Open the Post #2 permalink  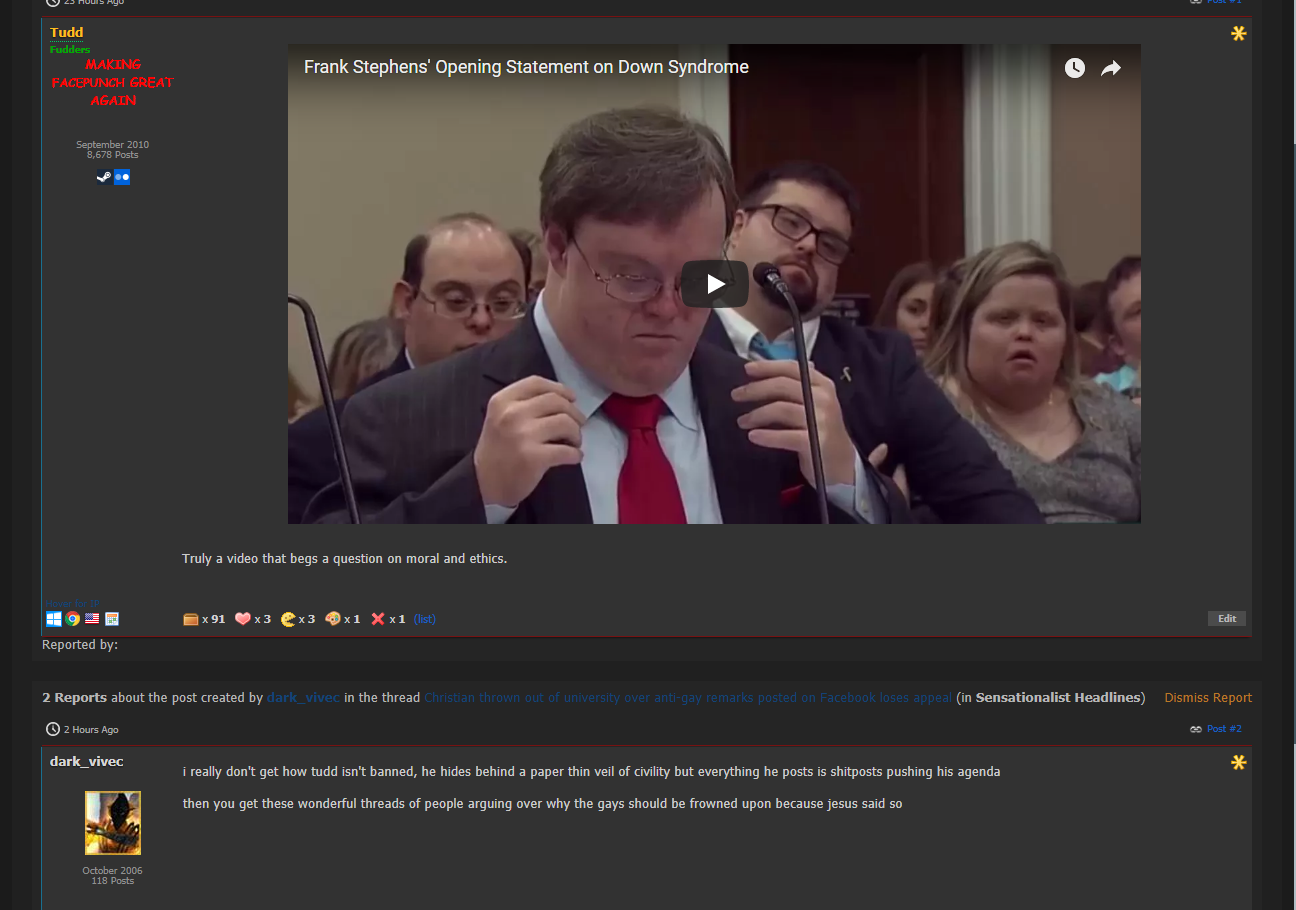pyautogui.click(x=1224, y=729)
